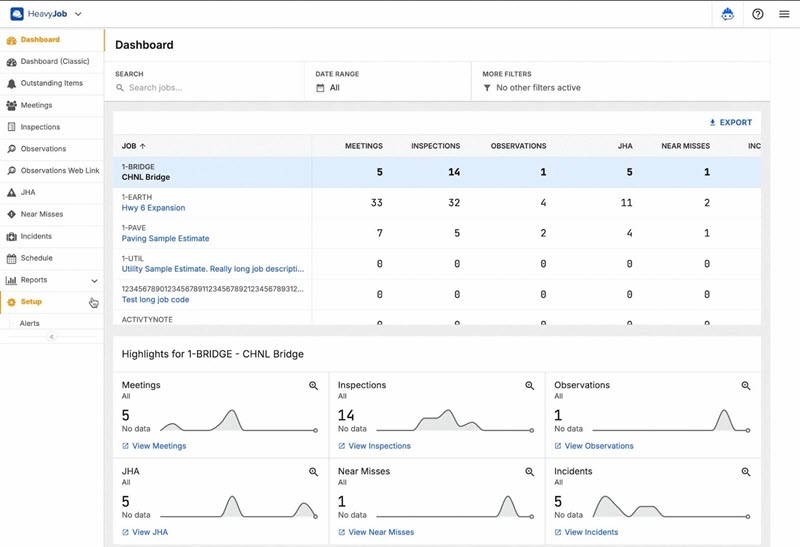The height and width of the screenshot is (547, 800).
Task: Click the Search jobs input field
Action: (x=200, y=88)
